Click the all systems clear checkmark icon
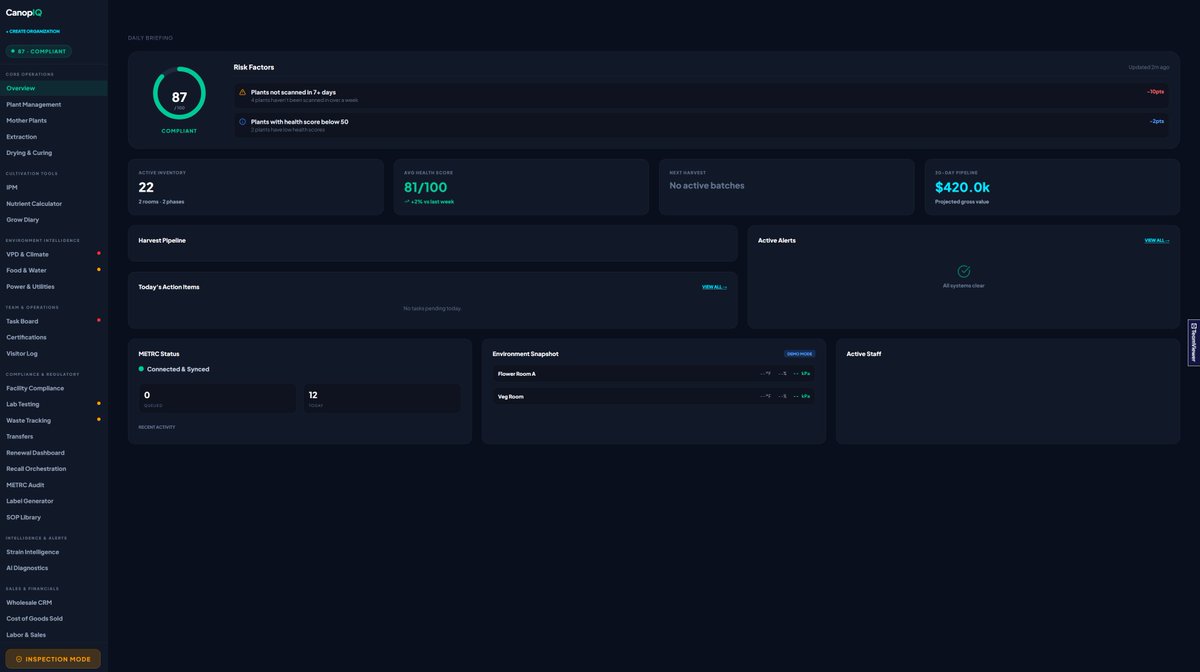 [x=964, y=271]
